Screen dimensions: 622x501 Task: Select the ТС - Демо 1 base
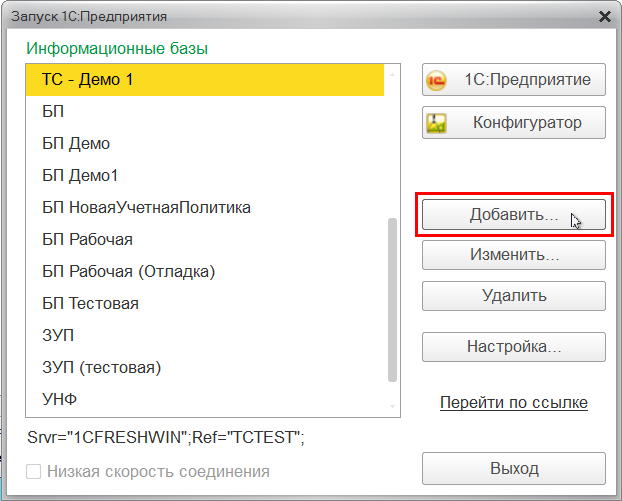coord(205,80)
